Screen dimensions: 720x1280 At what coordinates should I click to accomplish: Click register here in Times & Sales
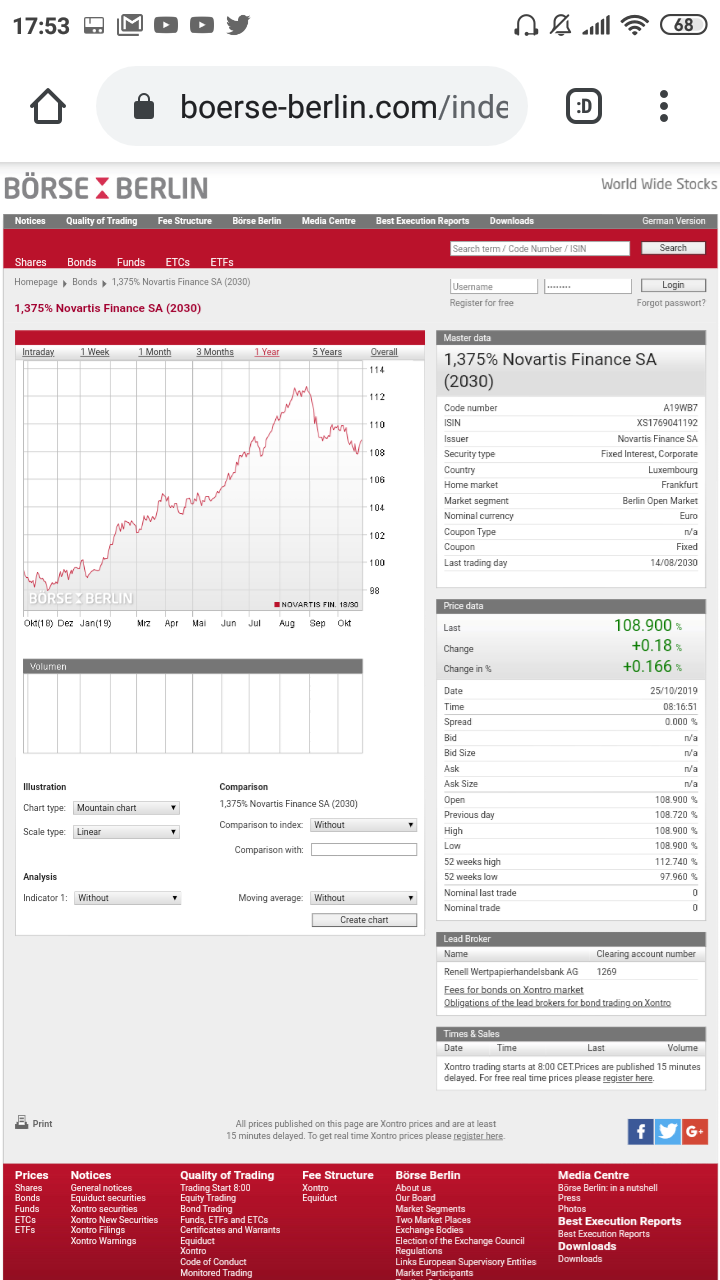628,1078
